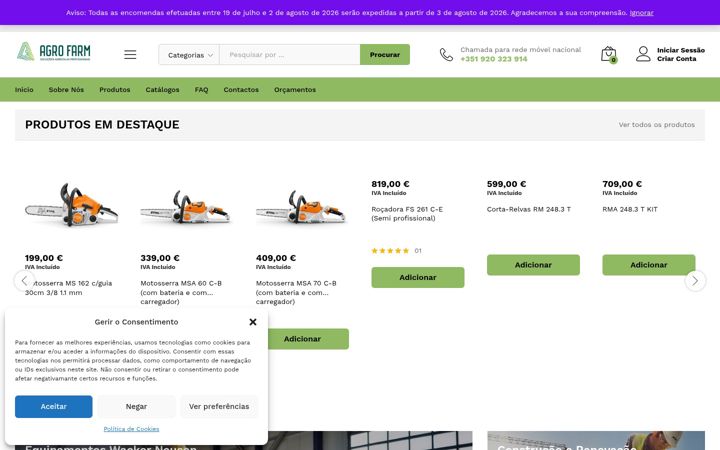Open the Catálogos menu item
This screenshot has width=720, height=450.
tap(163, 90)
